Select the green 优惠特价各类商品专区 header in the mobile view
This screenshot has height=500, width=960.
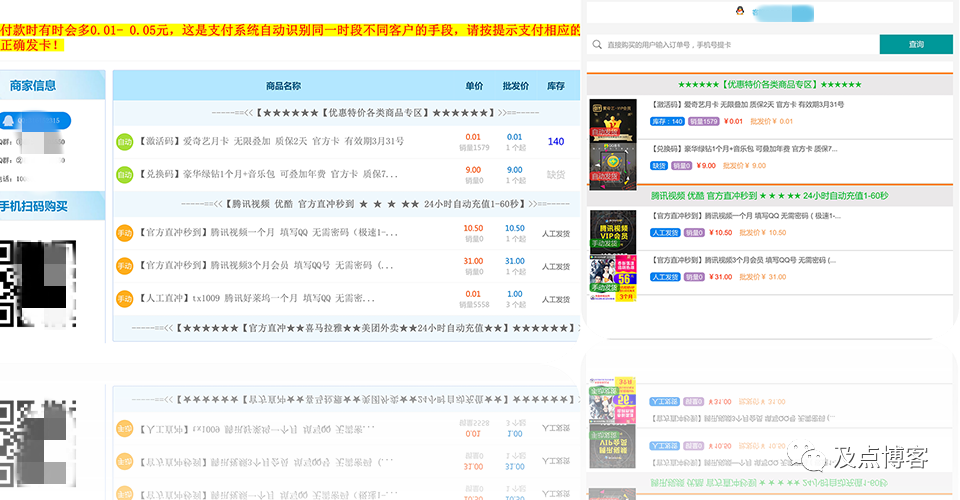click(770, 84)
